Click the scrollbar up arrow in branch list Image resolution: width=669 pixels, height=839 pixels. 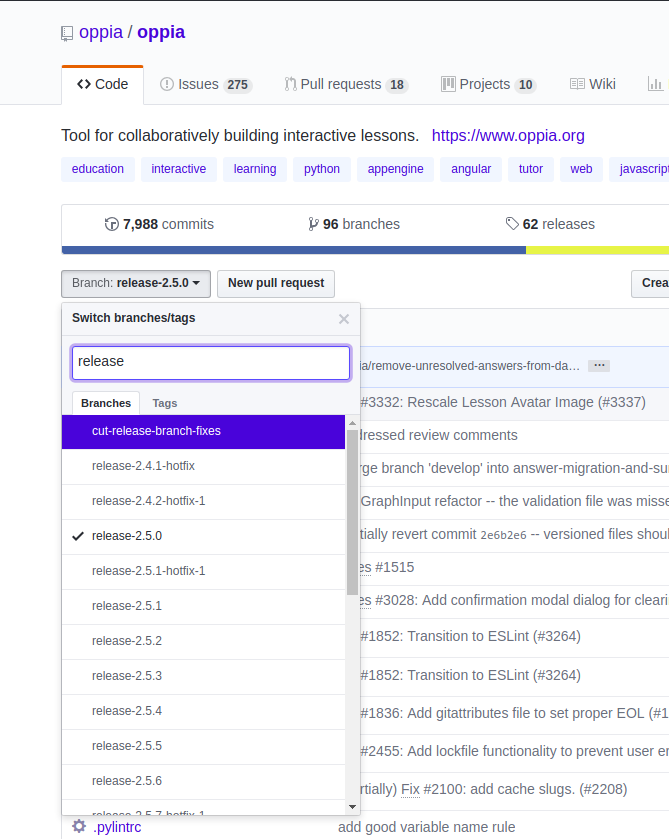[352, 423]
